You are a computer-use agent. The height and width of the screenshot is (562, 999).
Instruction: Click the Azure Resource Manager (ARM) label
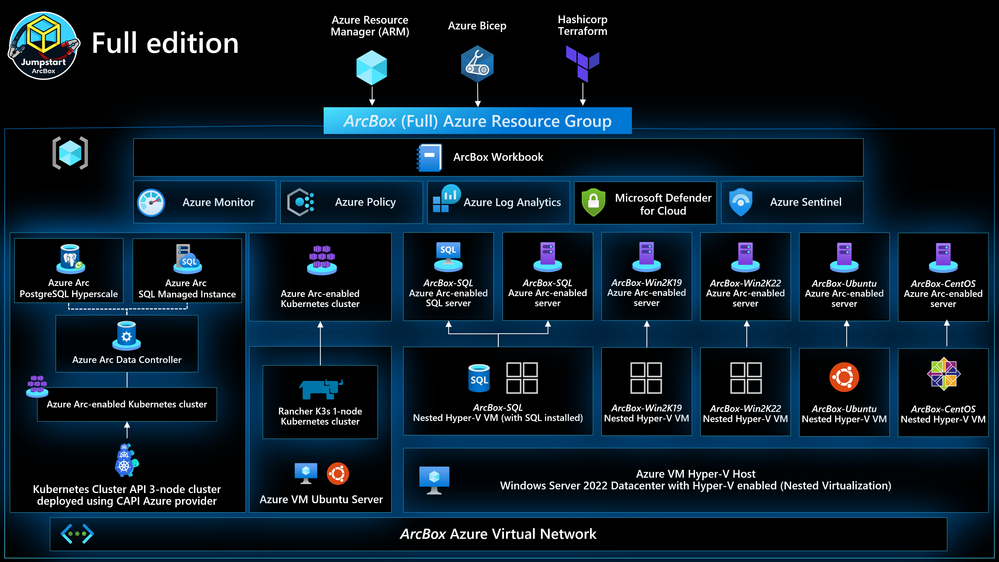(370, 25)
